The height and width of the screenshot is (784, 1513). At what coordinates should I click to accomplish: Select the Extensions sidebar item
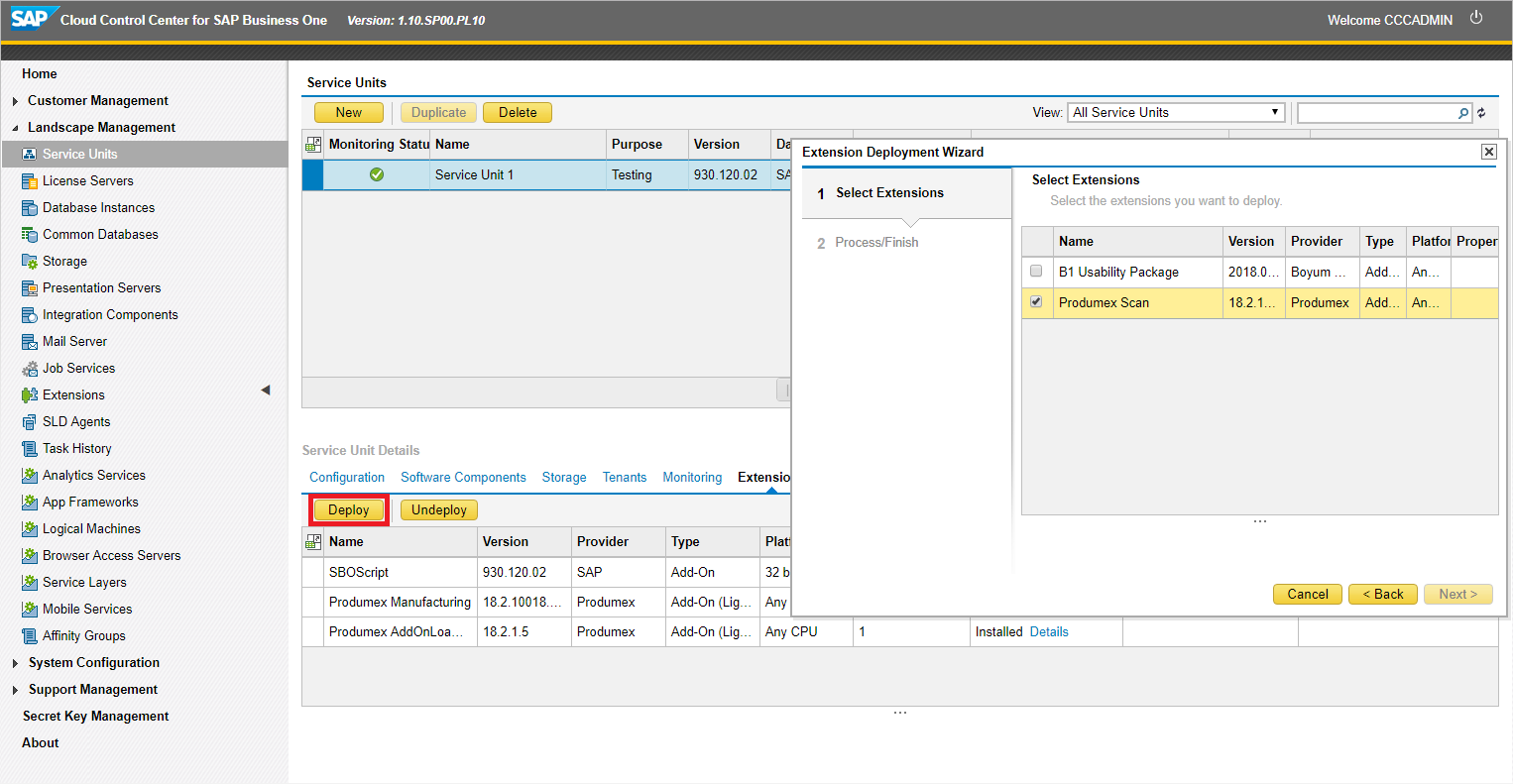[73, 394]
